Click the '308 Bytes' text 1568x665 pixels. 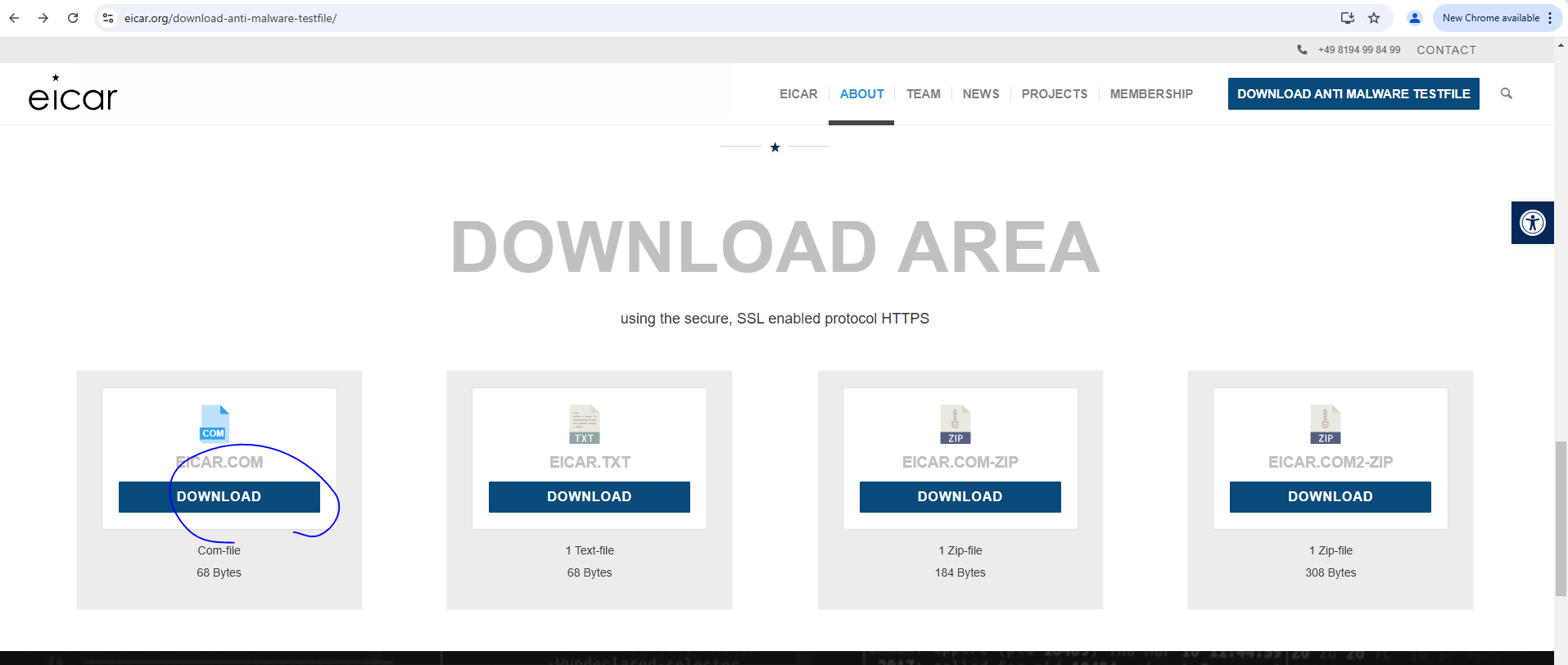tap(1331, 572)
